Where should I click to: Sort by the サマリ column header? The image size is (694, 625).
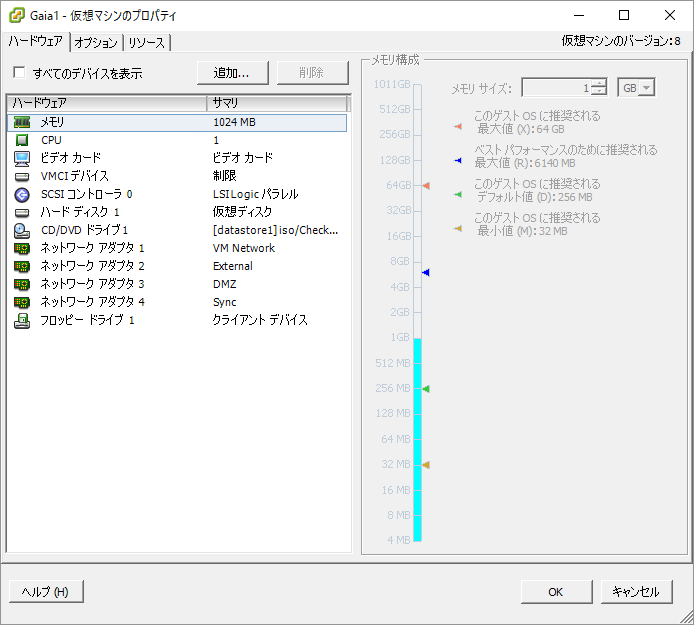coord(277,103)
